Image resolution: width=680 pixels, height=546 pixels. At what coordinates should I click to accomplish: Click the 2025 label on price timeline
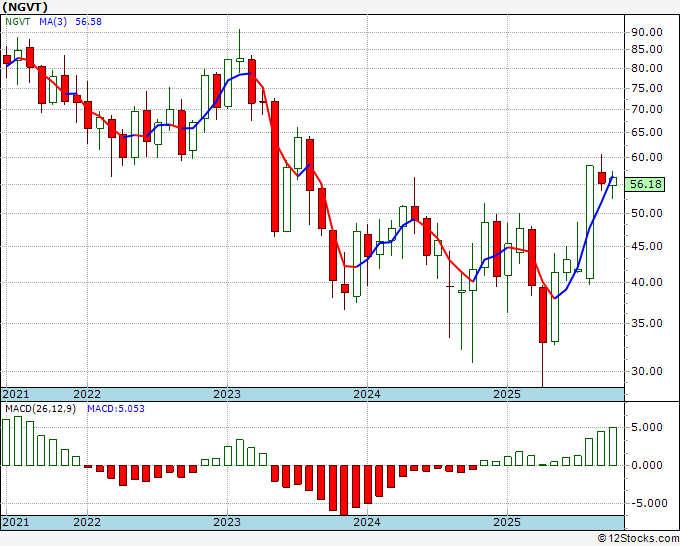click(x=507, y=394)
